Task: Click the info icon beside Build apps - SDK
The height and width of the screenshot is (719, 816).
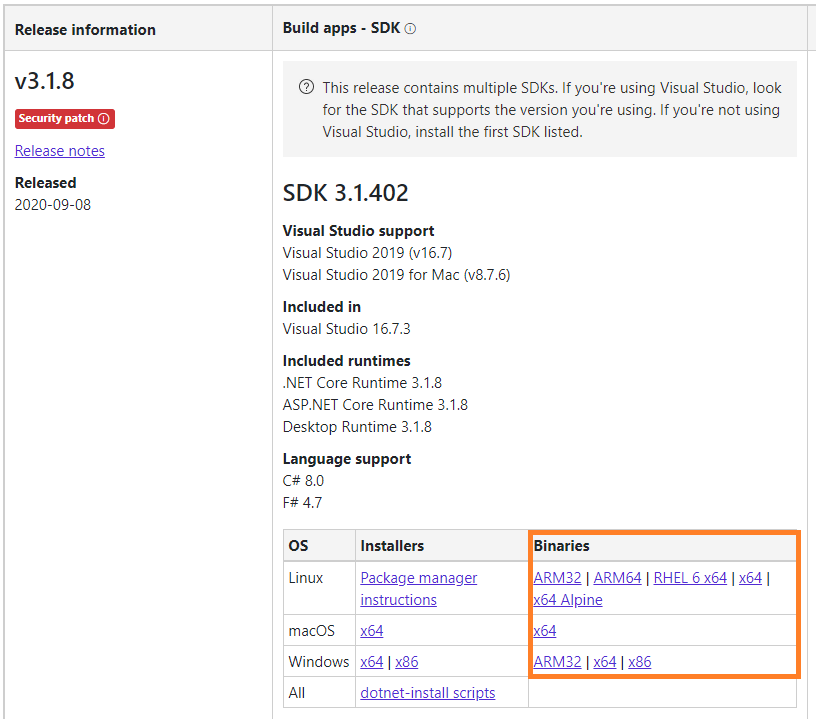Action: tap(410, 29)
